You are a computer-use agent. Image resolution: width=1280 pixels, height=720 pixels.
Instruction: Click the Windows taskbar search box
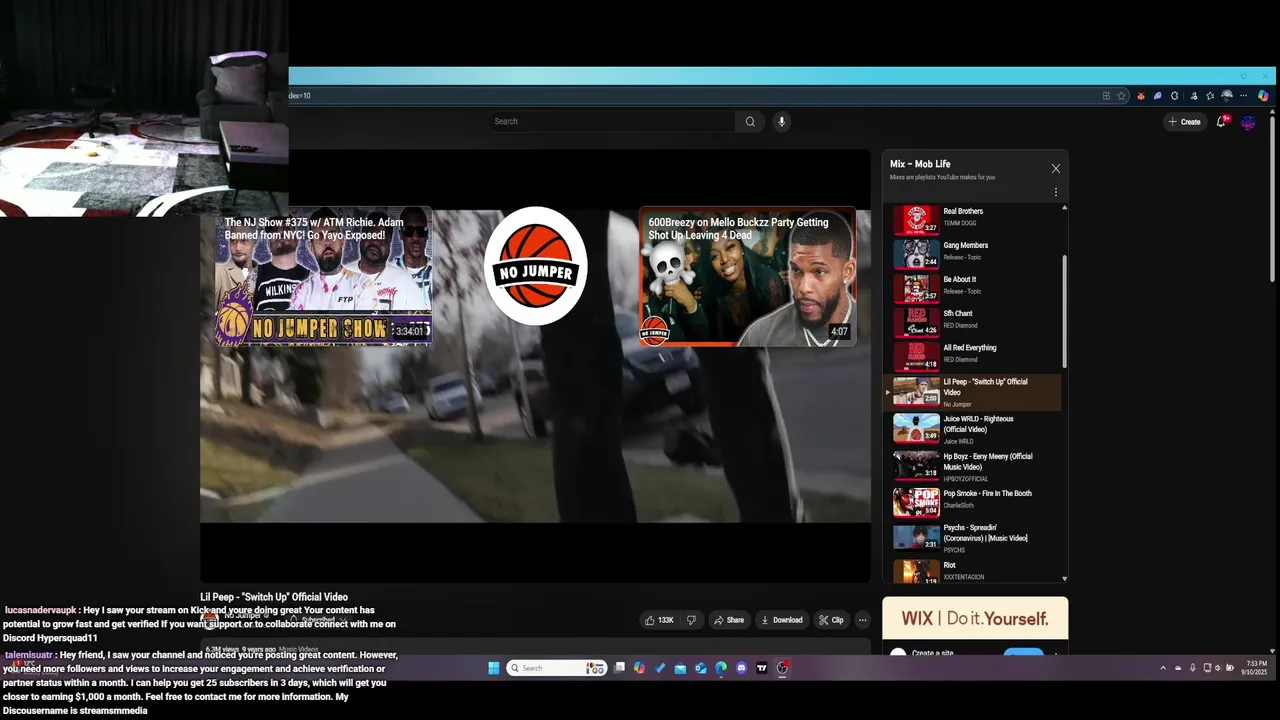coord(557,668)
